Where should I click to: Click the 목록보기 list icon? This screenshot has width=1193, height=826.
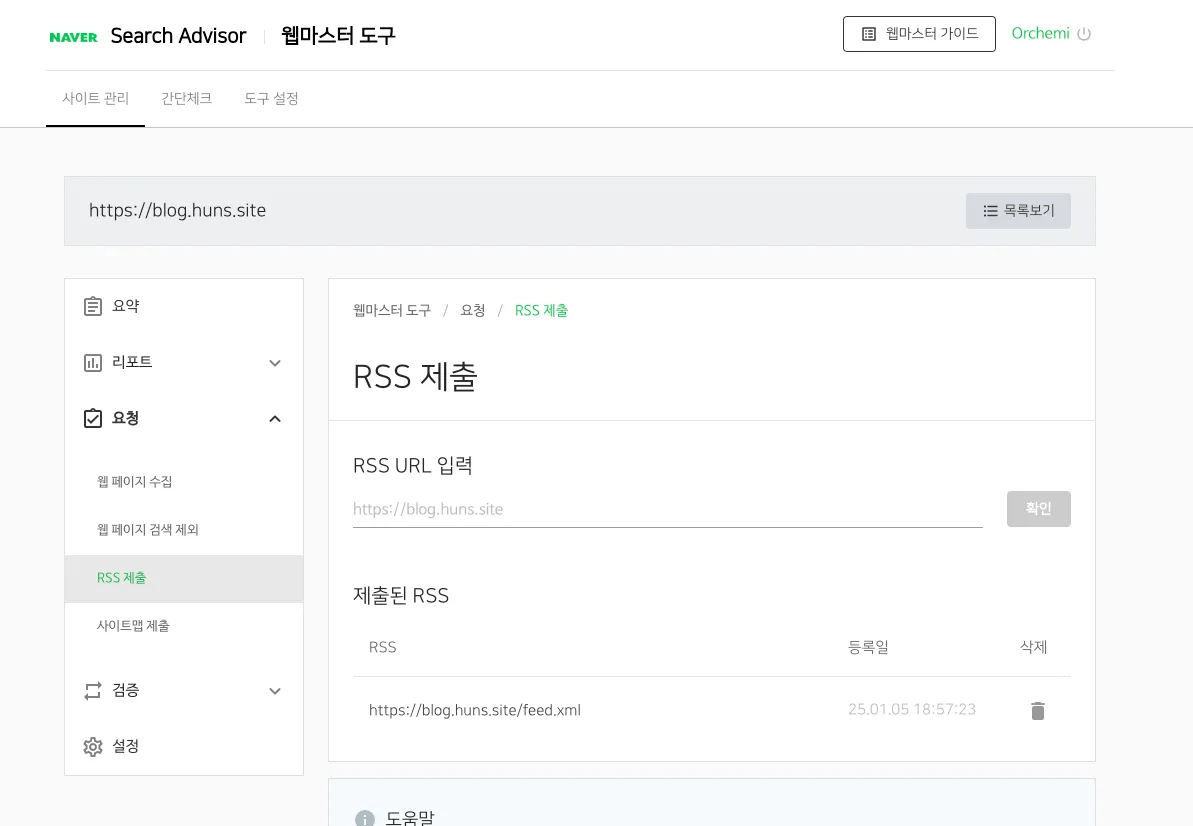(x=990, y=211)
